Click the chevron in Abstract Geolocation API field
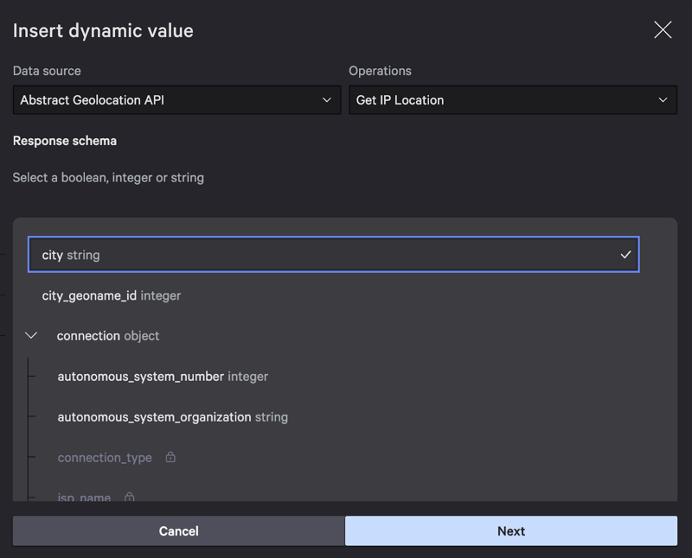 point(326,100)
